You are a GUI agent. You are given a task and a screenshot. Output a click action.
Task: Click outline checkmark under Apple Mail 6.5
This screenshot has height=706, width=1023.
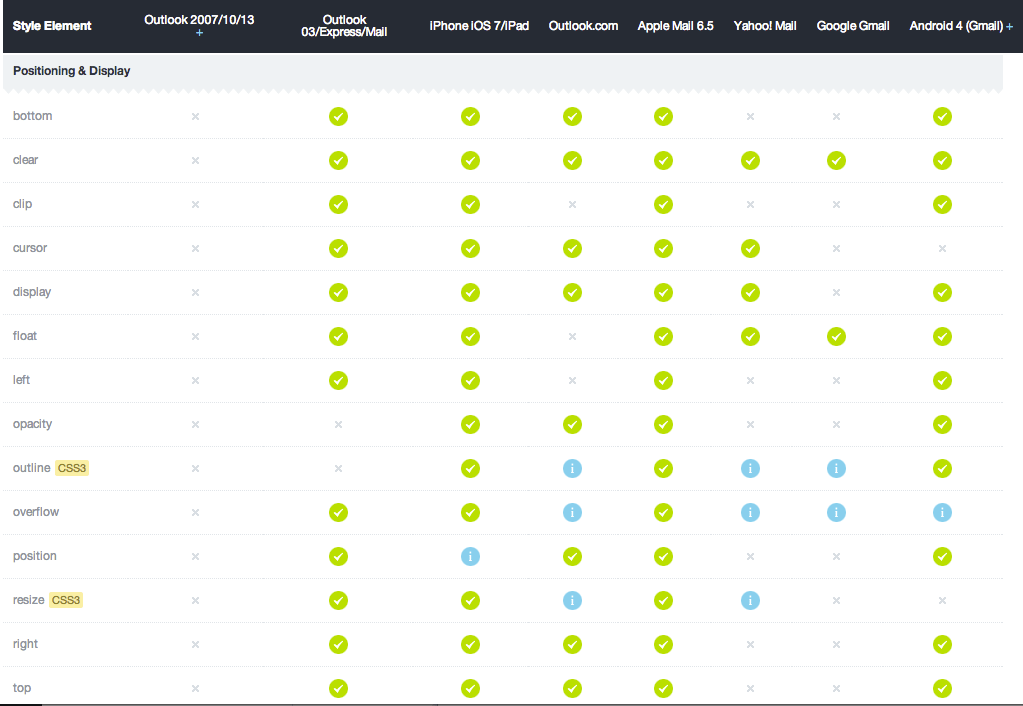tap(664, 468)
